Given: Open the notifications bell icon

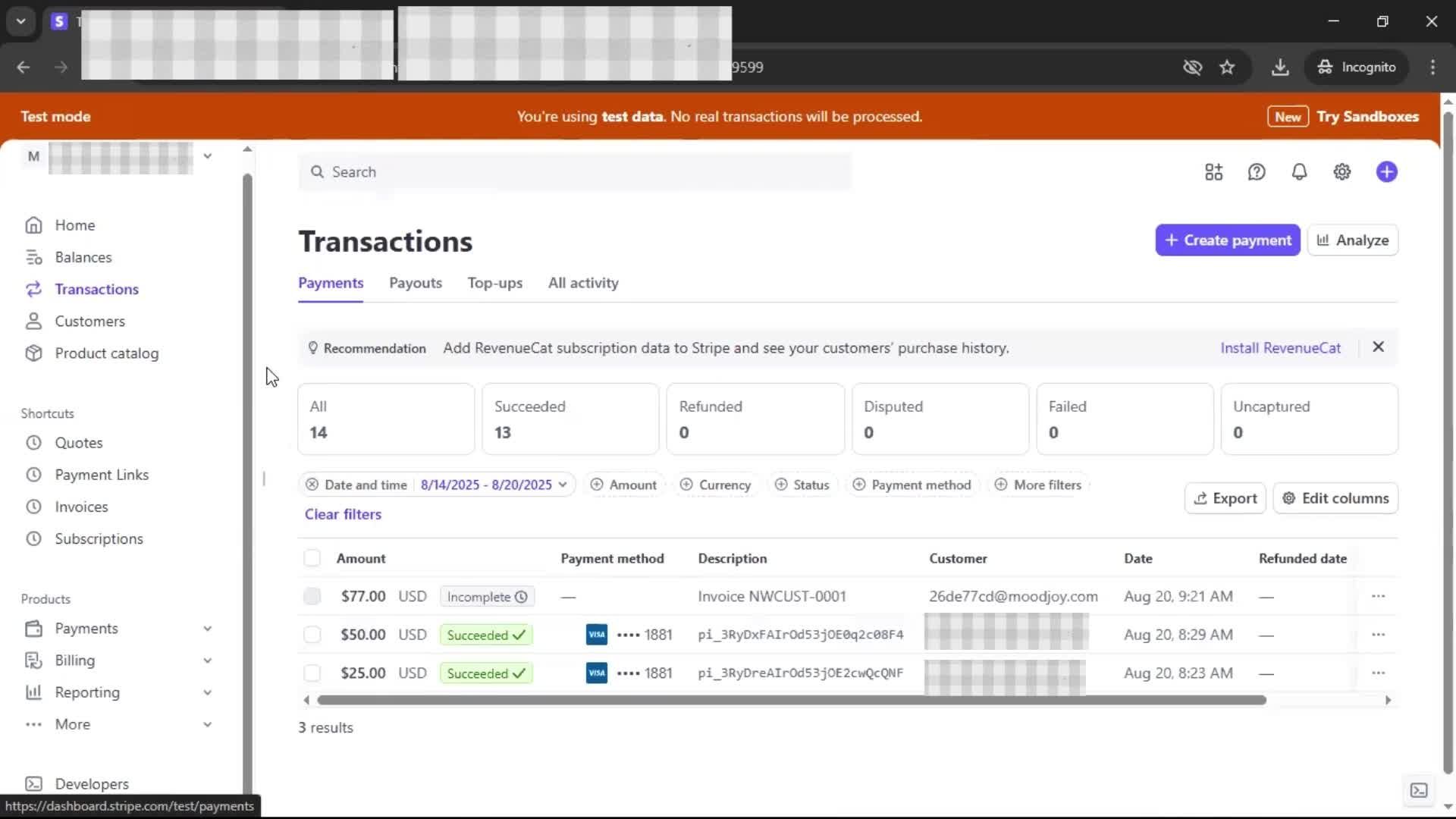Looking at the screenshot, I should [x=1299, y=172].
